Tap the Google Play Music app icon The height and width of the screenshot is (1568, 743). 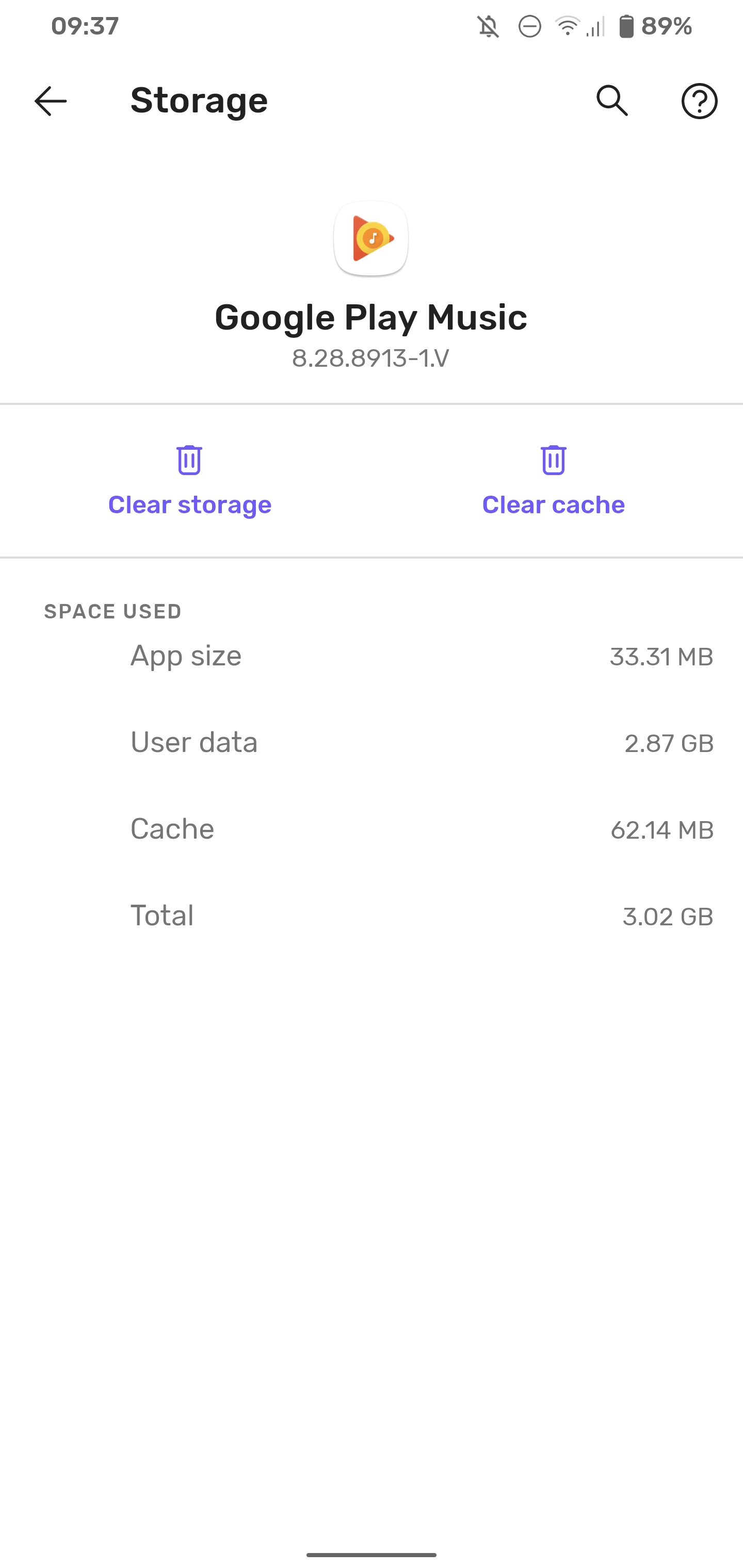point(371,239)
